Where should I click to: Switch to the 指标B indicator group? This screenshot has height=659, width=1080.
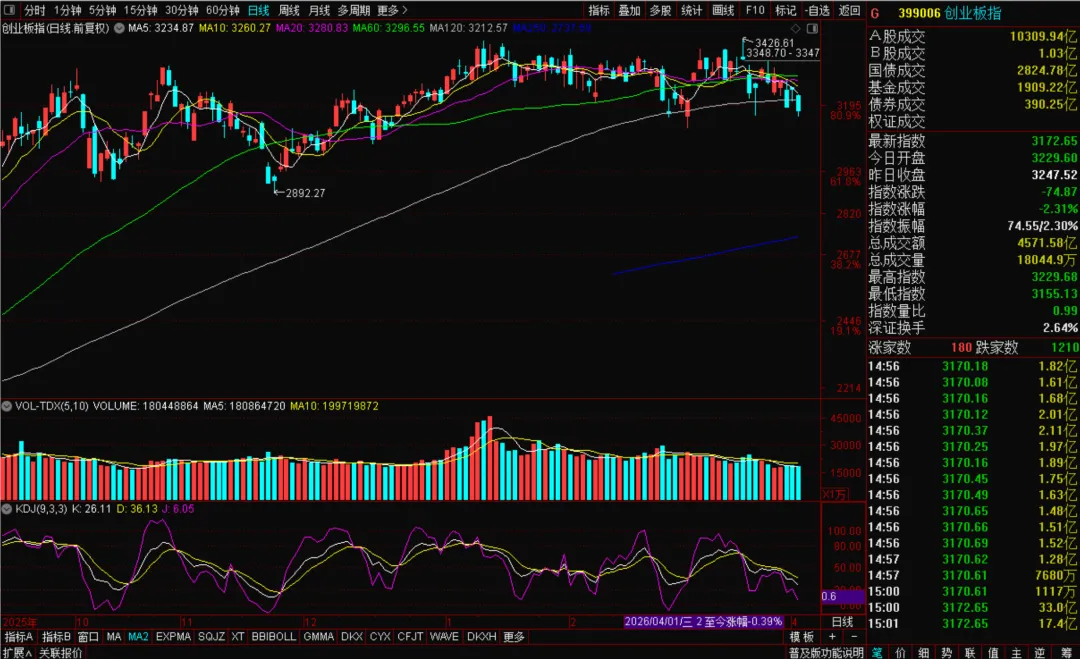(56, 637)
